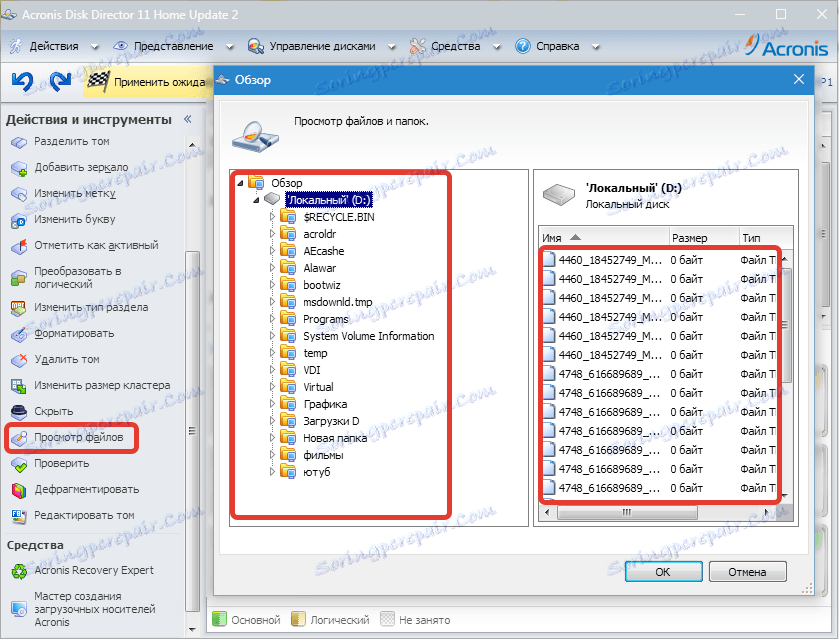Open the Действия menu
Screen dimensions: 839x639
pyautogui.click(x=54, y=47)
